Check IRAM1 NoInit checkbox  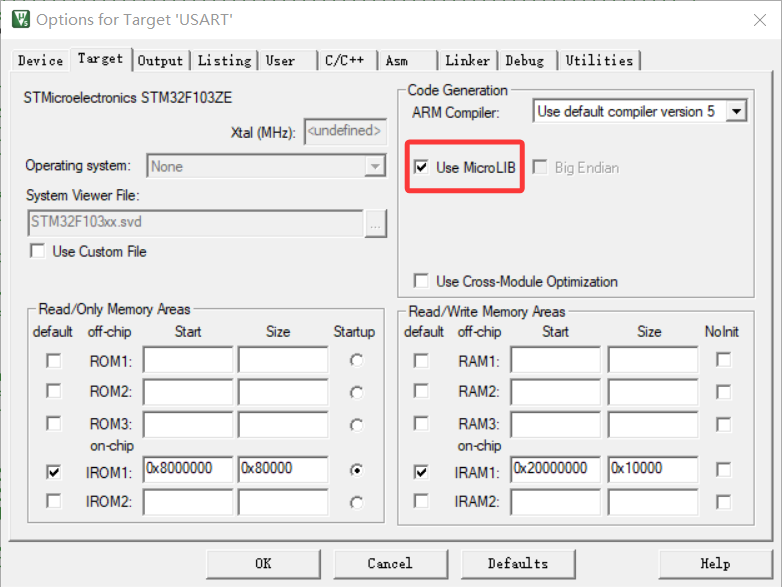click(x=724, y=469)
